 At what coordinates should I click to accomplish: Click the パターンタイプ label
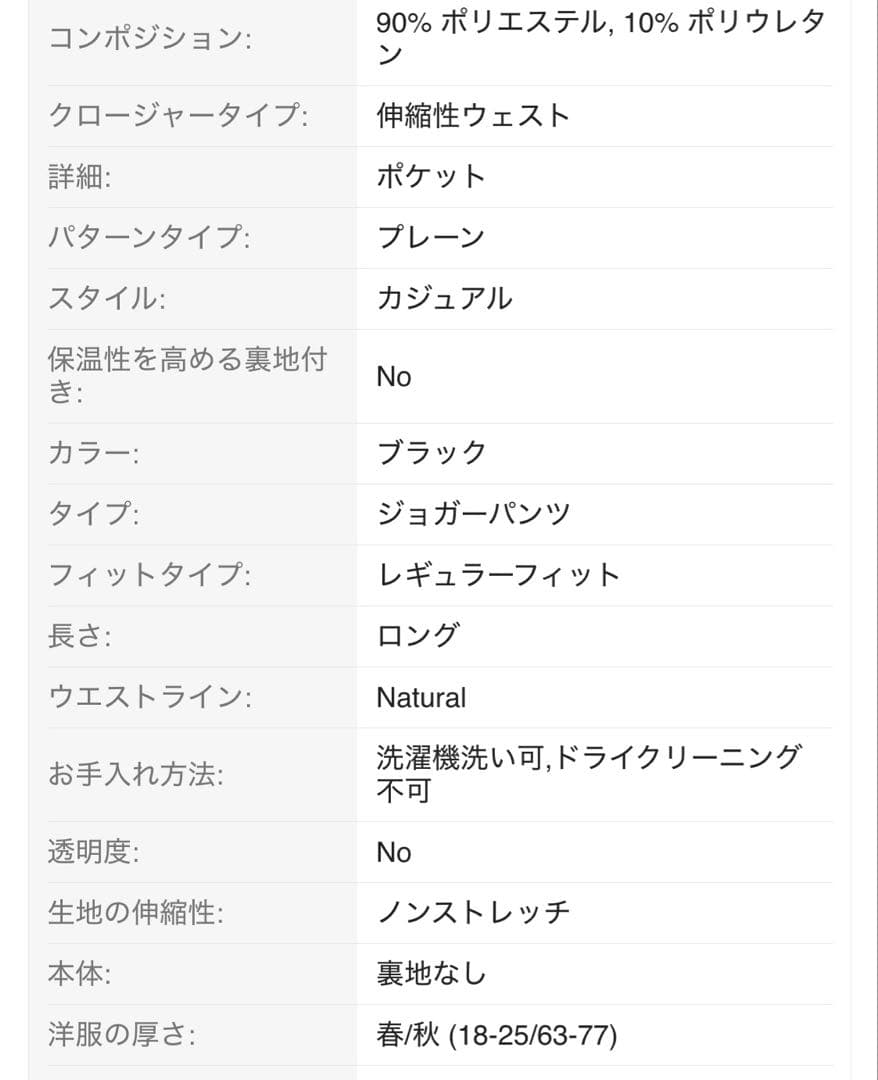click(x=149, y=238)
